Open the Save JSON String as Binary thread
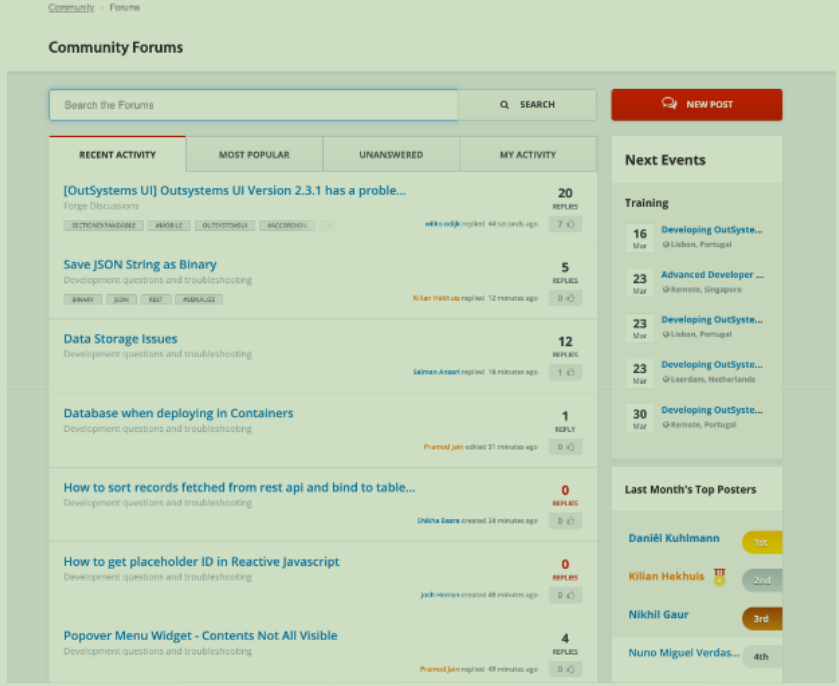Viewport: 839px width, 686px height. click(139, 264)
